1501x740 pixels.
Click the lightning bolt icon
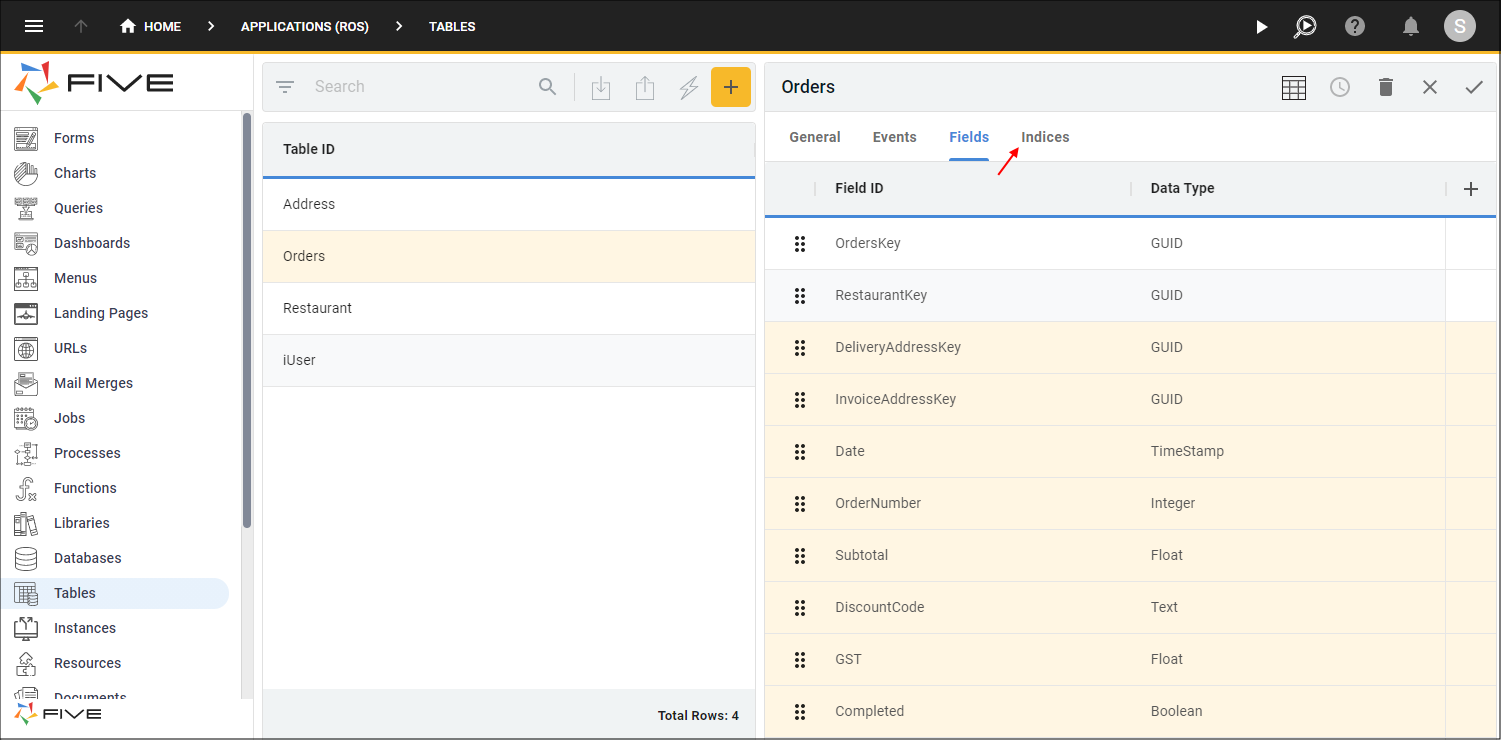click(x=689, y=88)
